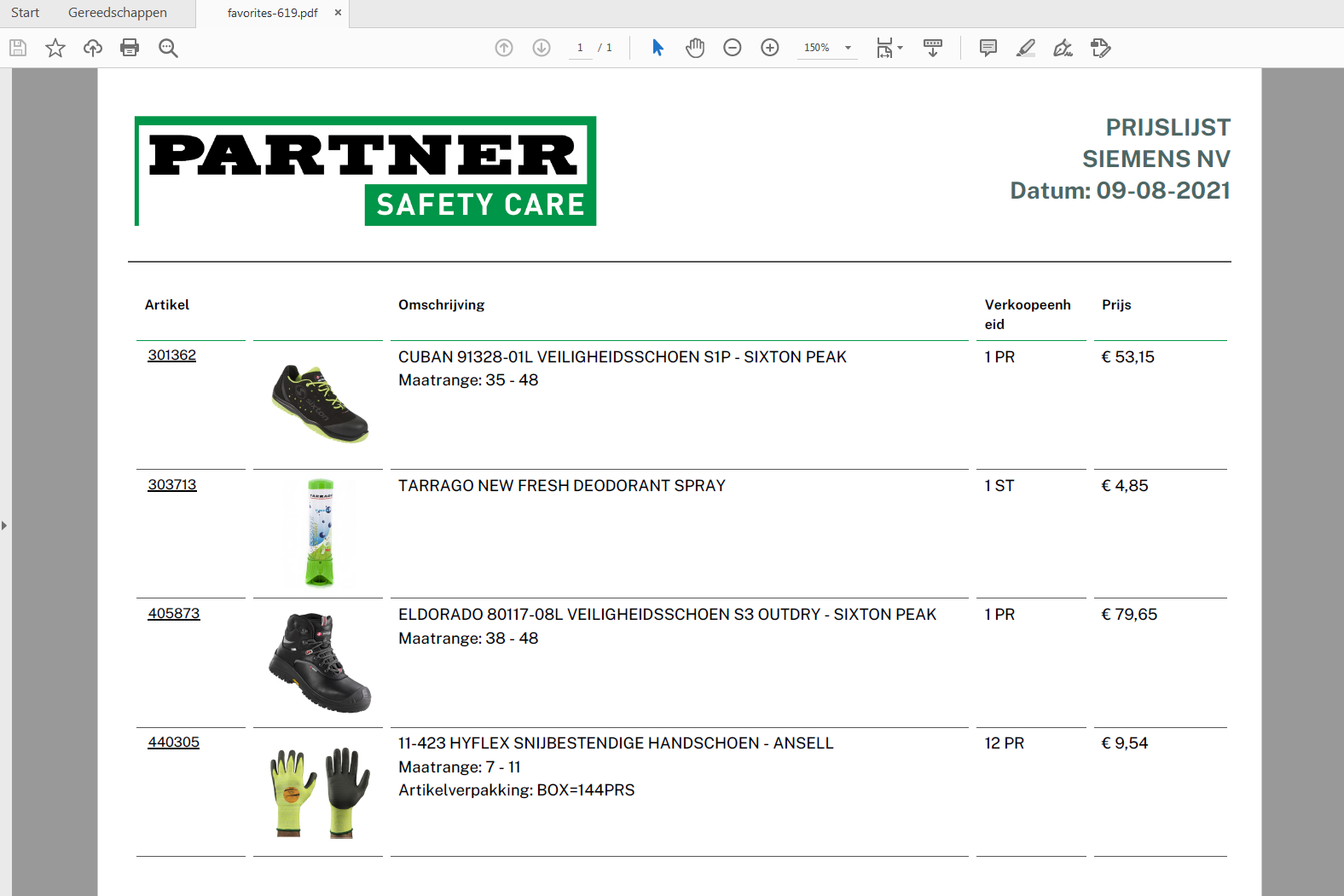
Task: Click the Maatrange: 7 - 11 text
Action: 460,766
